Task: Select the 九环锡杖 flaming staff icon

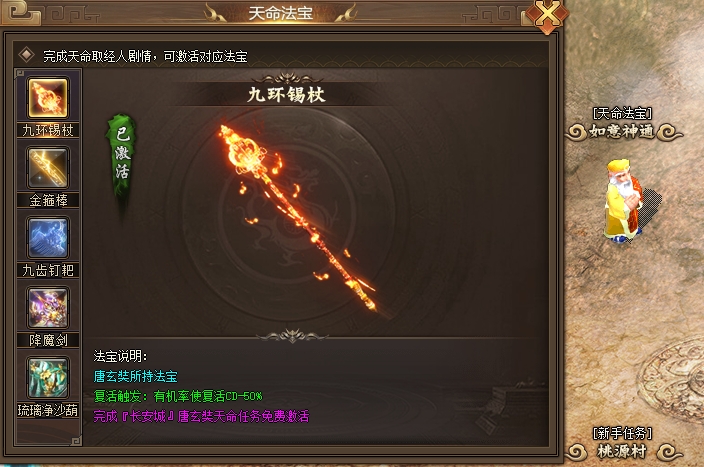Action: pyautogui.click(x=48, y=97)
